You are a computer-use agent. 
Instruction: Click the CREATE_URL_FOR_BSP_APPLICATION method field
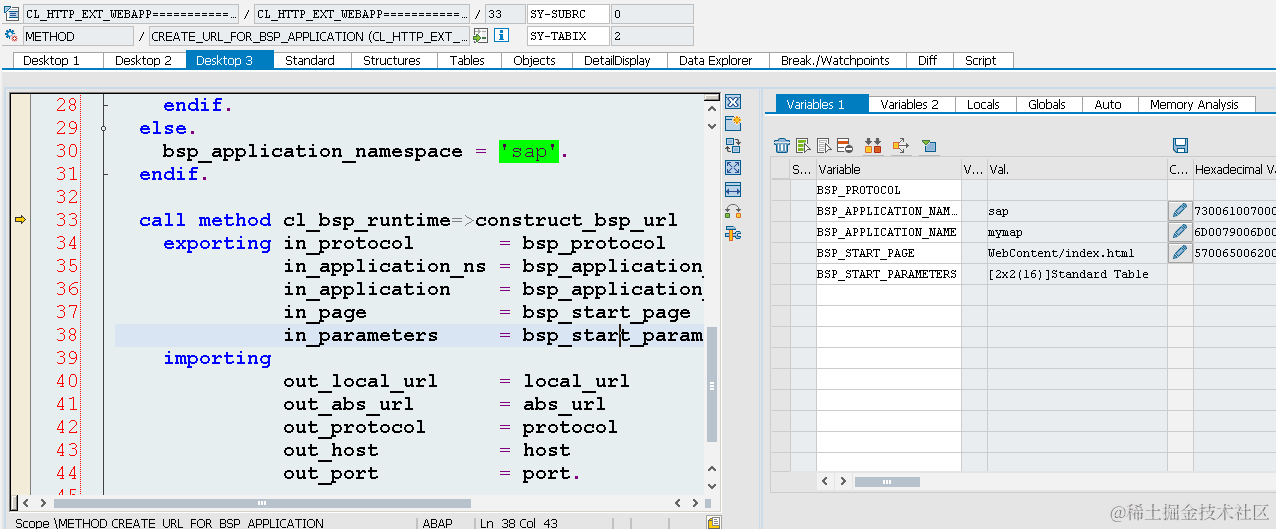[x=308, y=36]
